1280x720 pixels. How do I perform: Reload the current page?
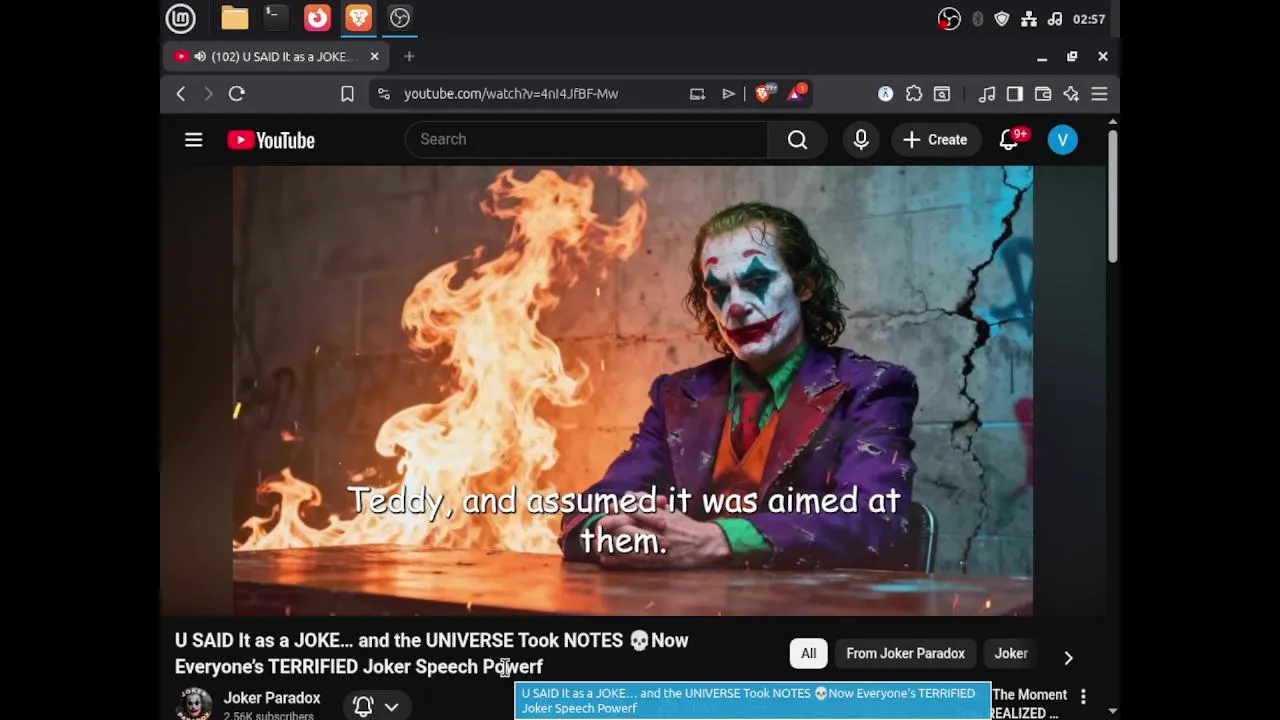[237, 94]
